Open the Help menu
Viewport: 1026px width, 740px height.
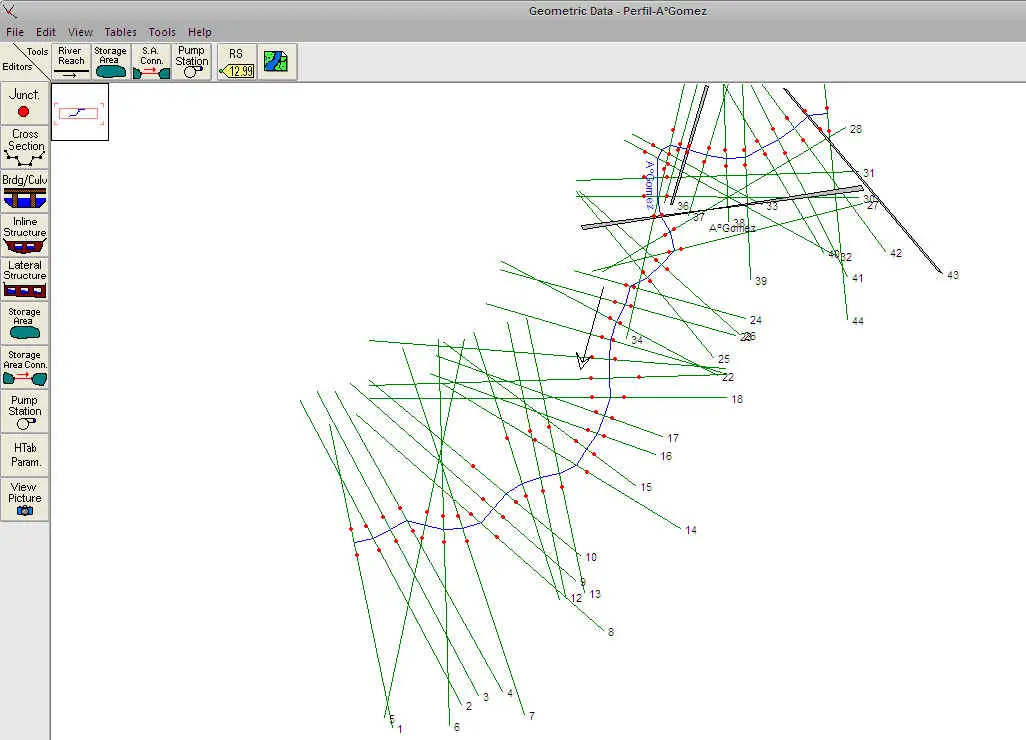point(200,32)
